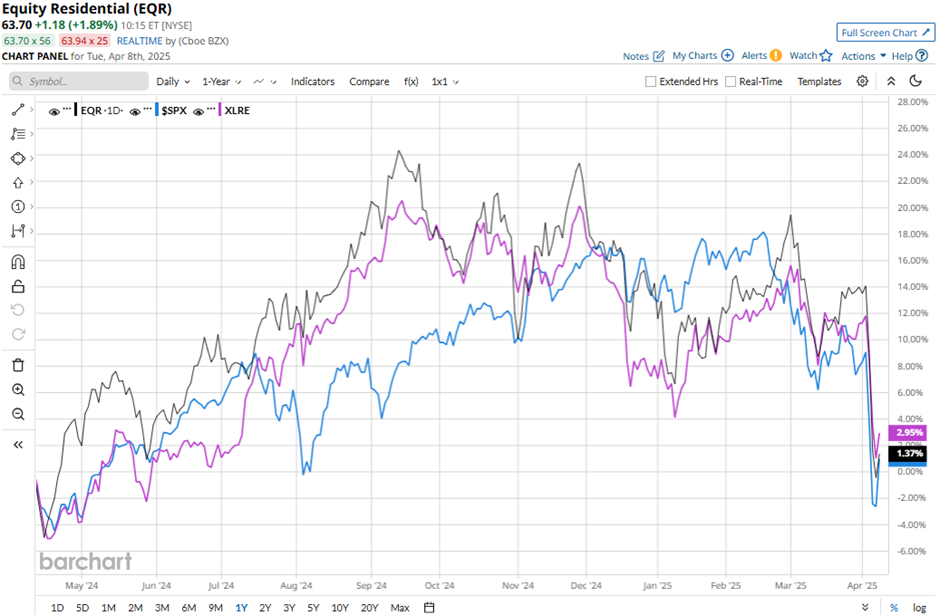
Task: Toggle the drawing lock icon
Action: click(x=18, y=286)
